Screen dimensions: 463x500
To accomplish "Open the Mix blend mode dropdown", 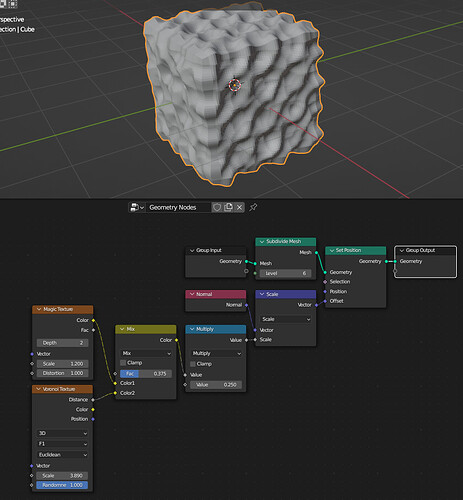I will pyautogui.click(x=146, y=353).
